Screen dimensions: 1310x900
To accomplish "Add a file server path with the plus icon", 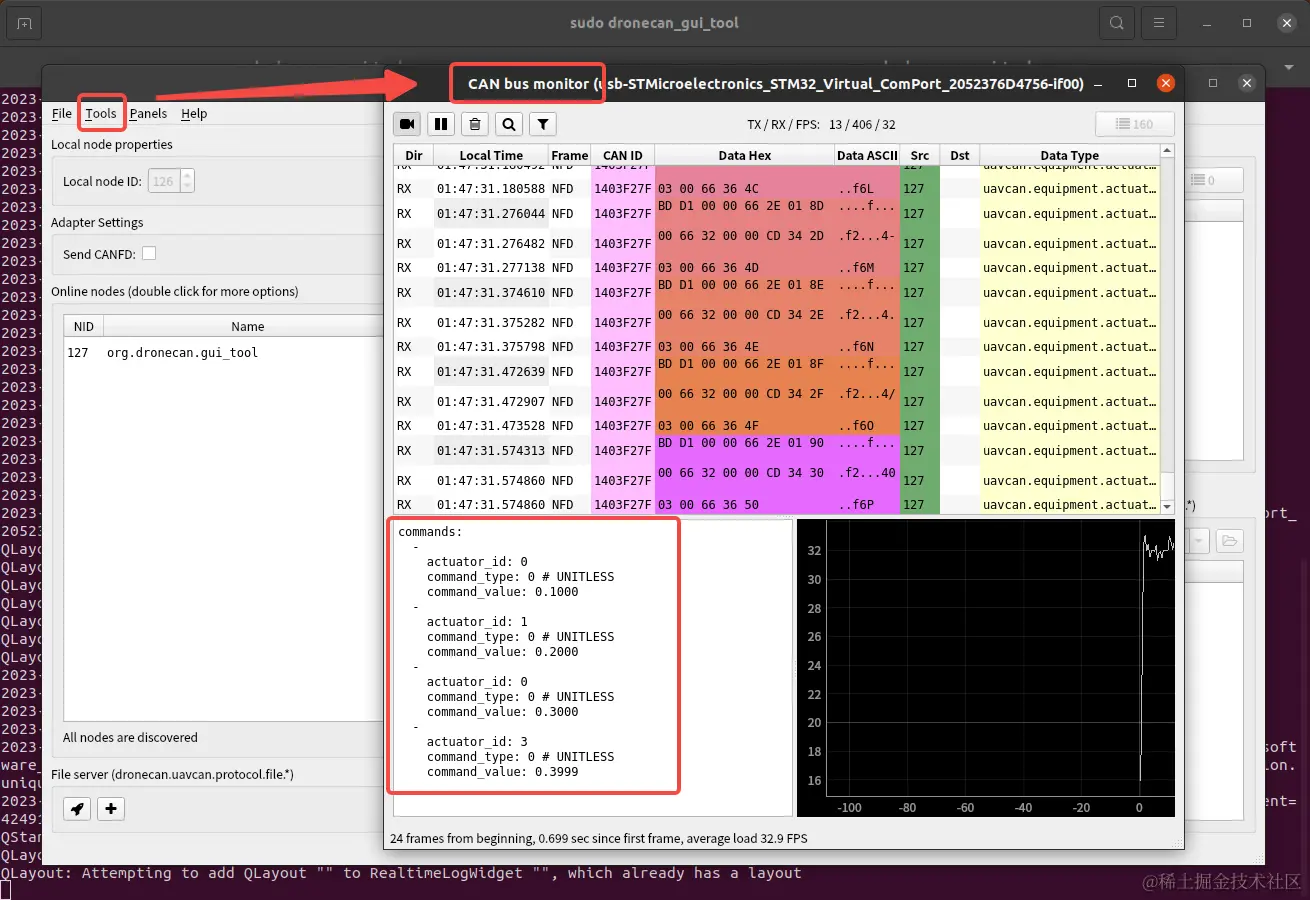I will [x=111, y=809].
